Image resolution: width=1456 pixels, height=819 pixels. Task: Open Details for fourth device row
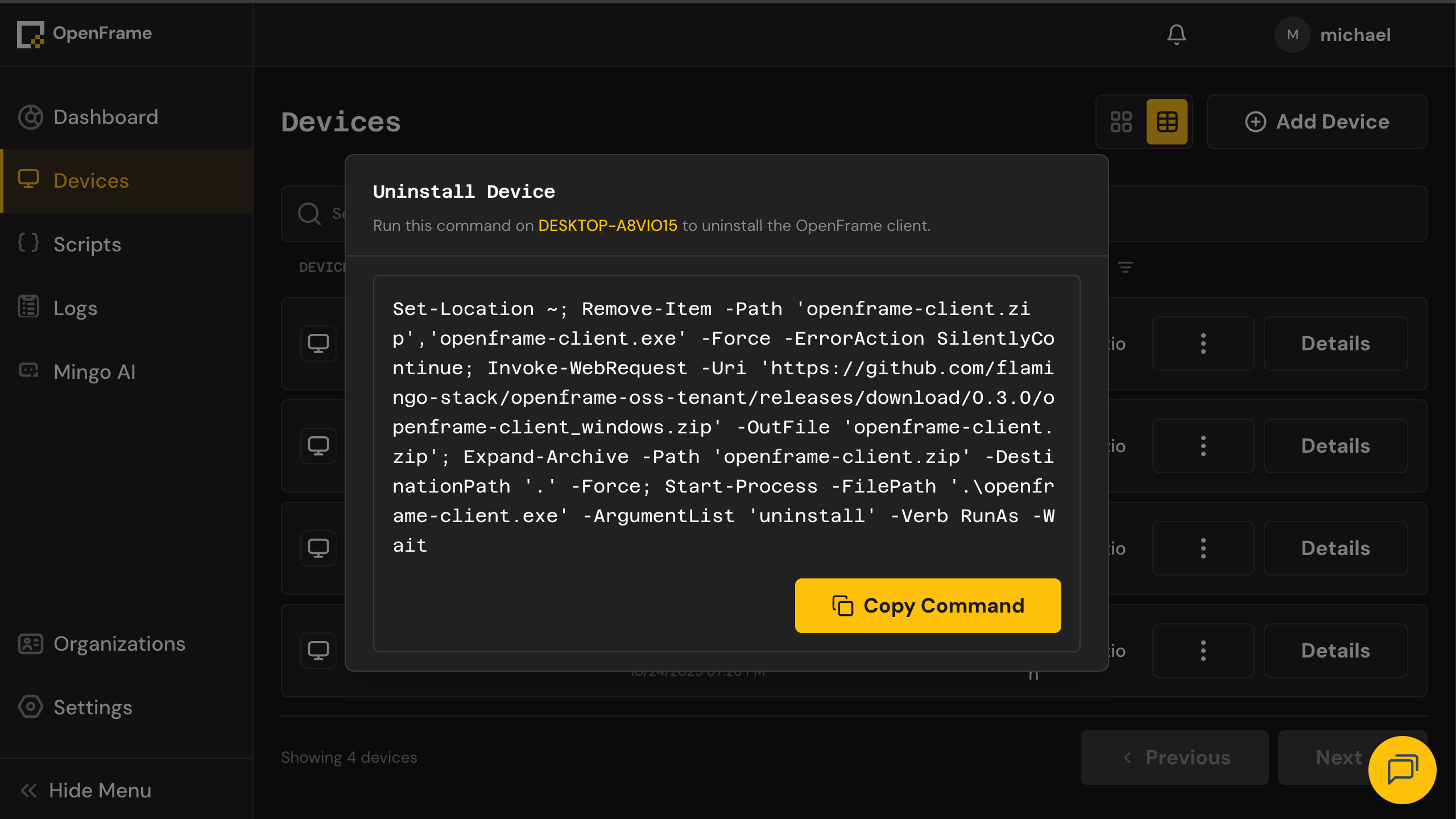(1335, 651)
